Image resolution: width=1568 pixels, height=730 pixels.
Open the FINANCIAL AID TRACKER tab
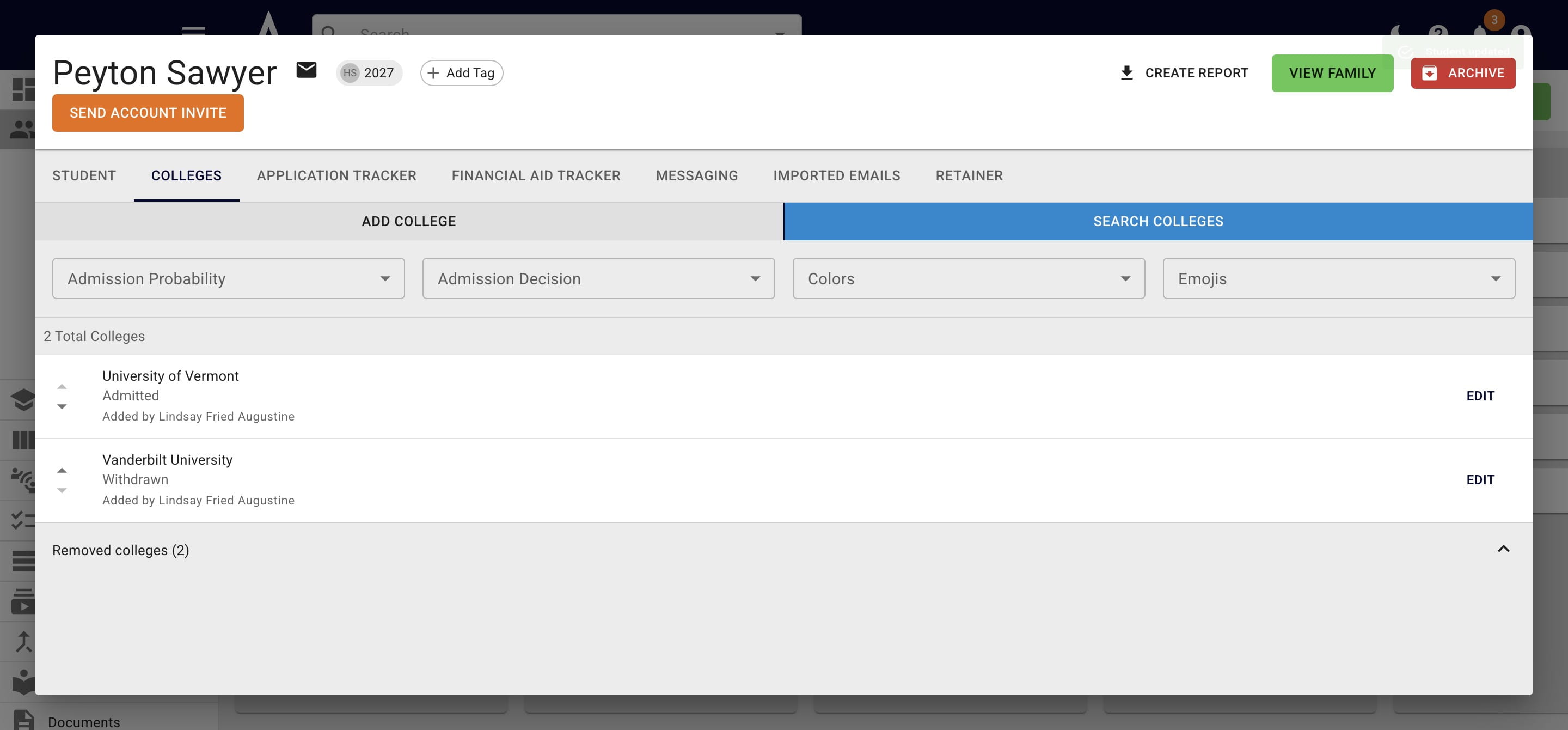(x=536, y=175)
